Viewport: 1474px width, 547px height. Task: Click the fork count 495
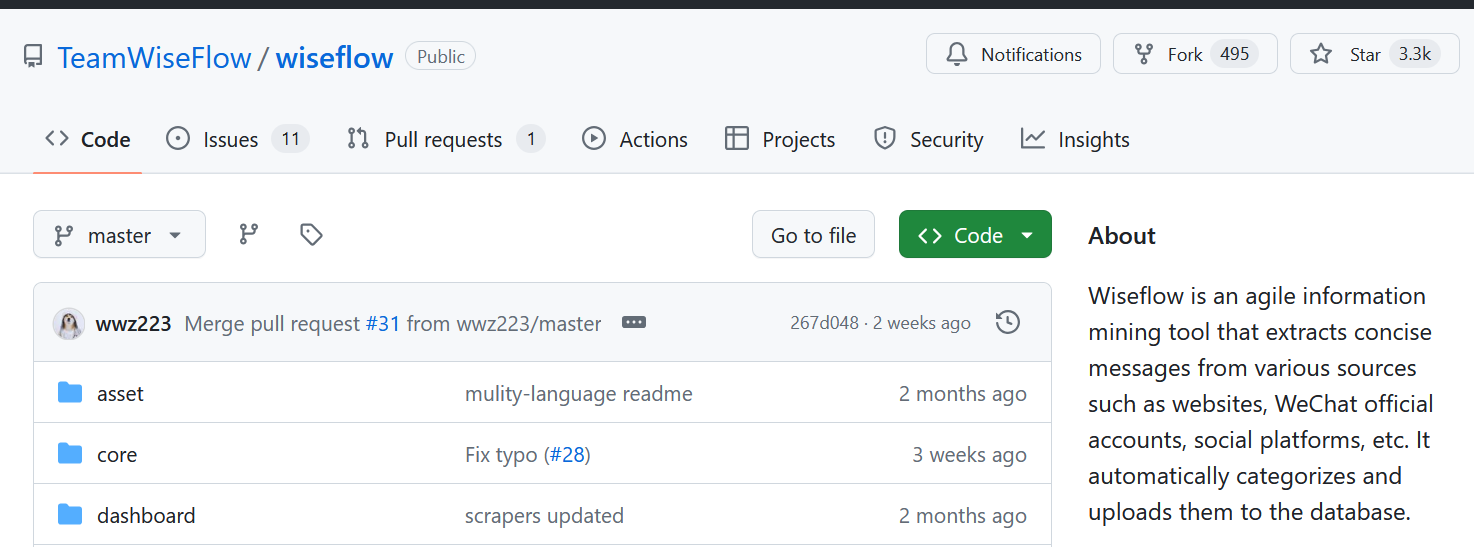tap(1235, 54)
